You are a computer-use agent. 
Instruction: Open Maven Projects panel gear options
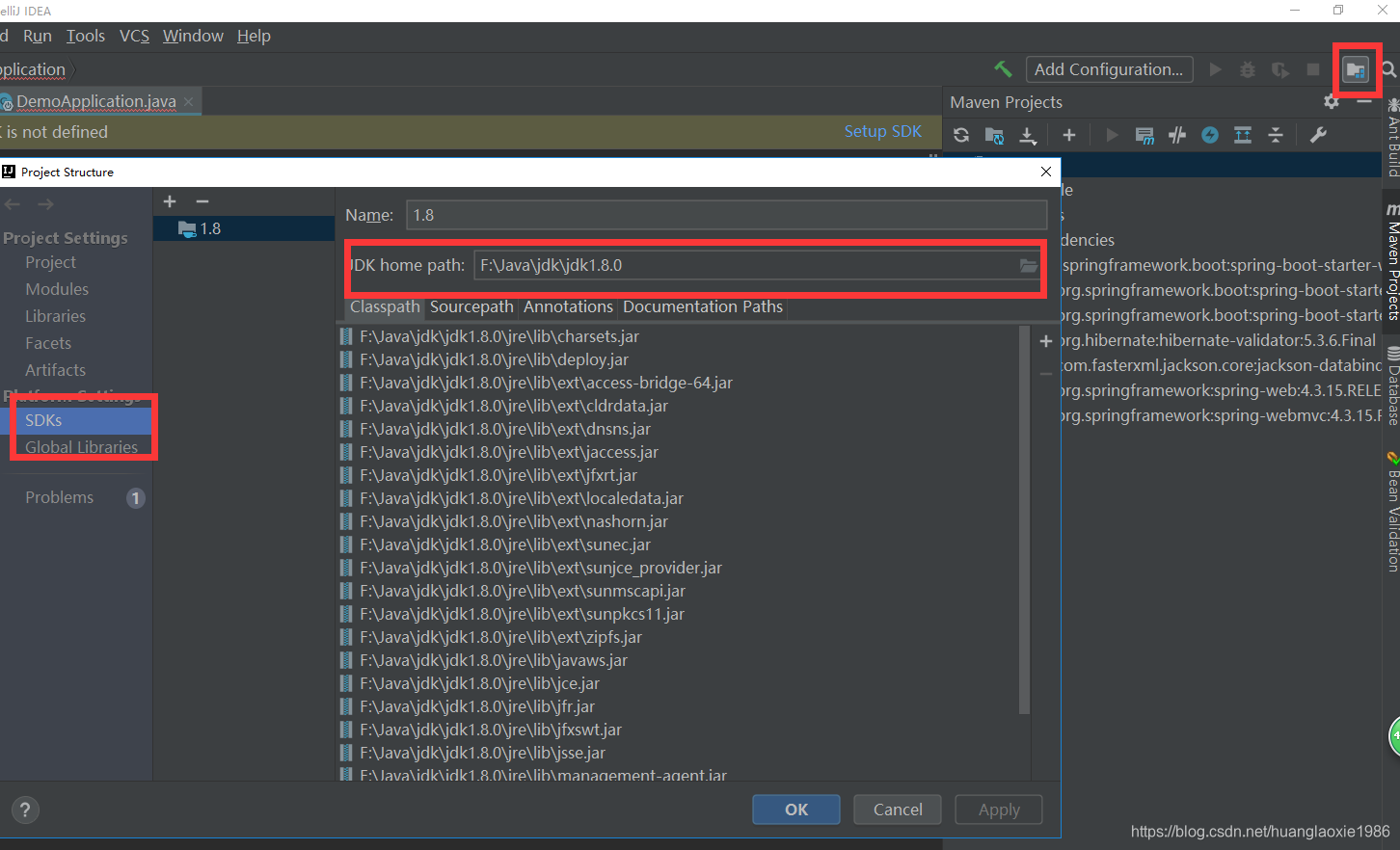1332,101
